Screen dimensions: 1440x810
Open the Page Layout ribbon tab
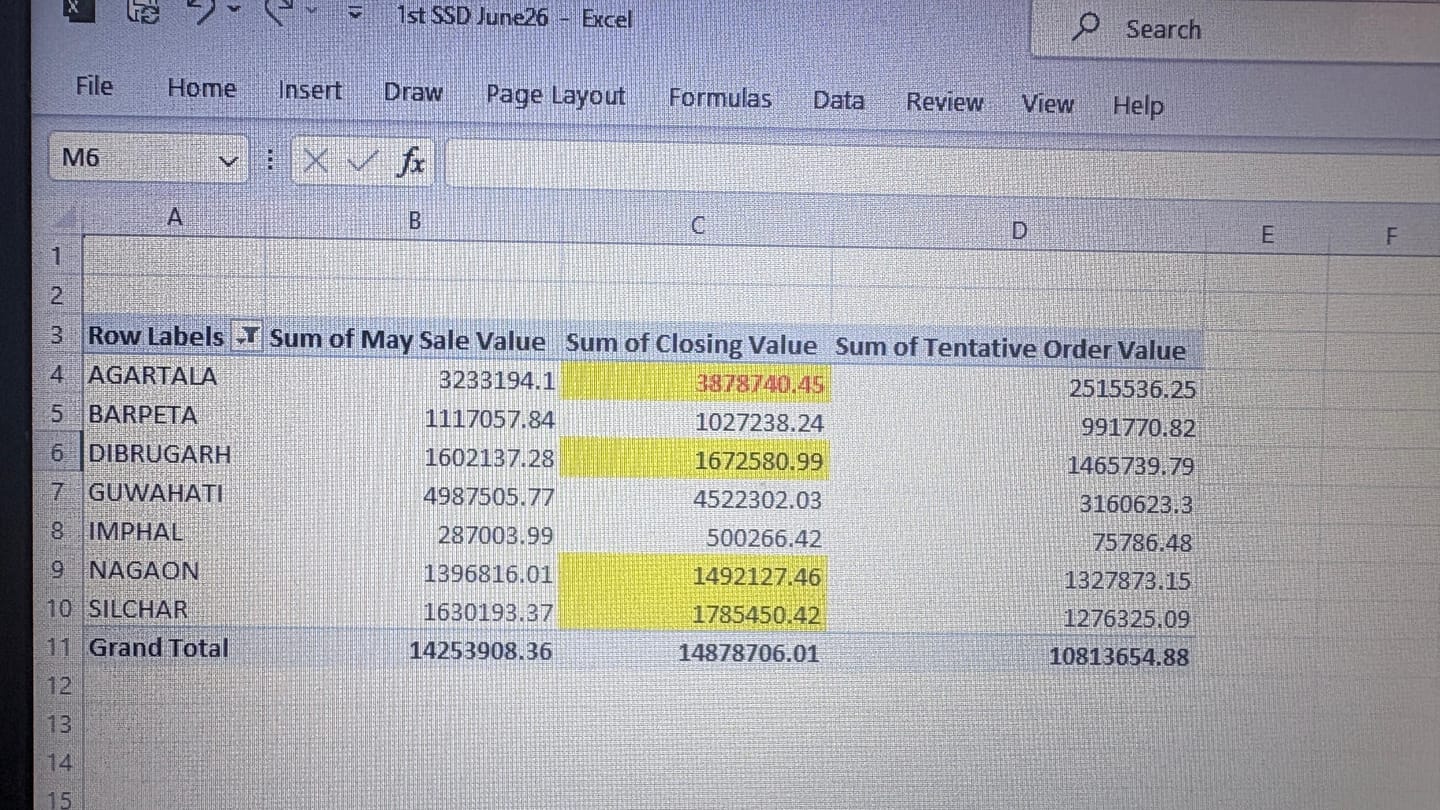pyautogui.click(x=555, y=95)
